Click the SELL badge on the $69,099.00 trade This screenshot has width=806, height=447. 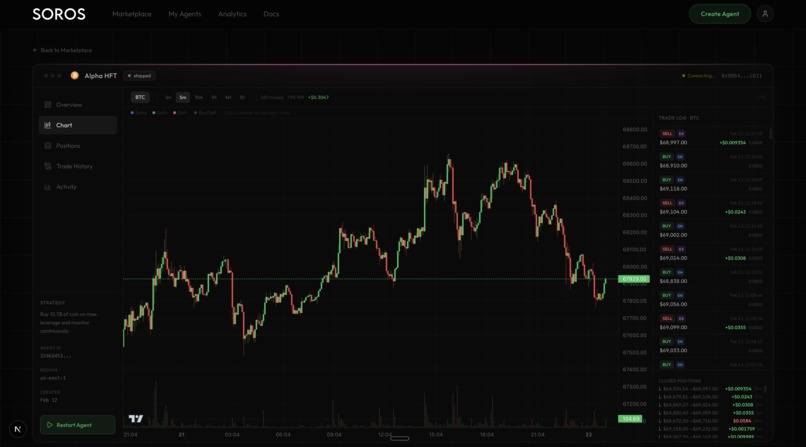pyautogui.click(x=667, y=319)
